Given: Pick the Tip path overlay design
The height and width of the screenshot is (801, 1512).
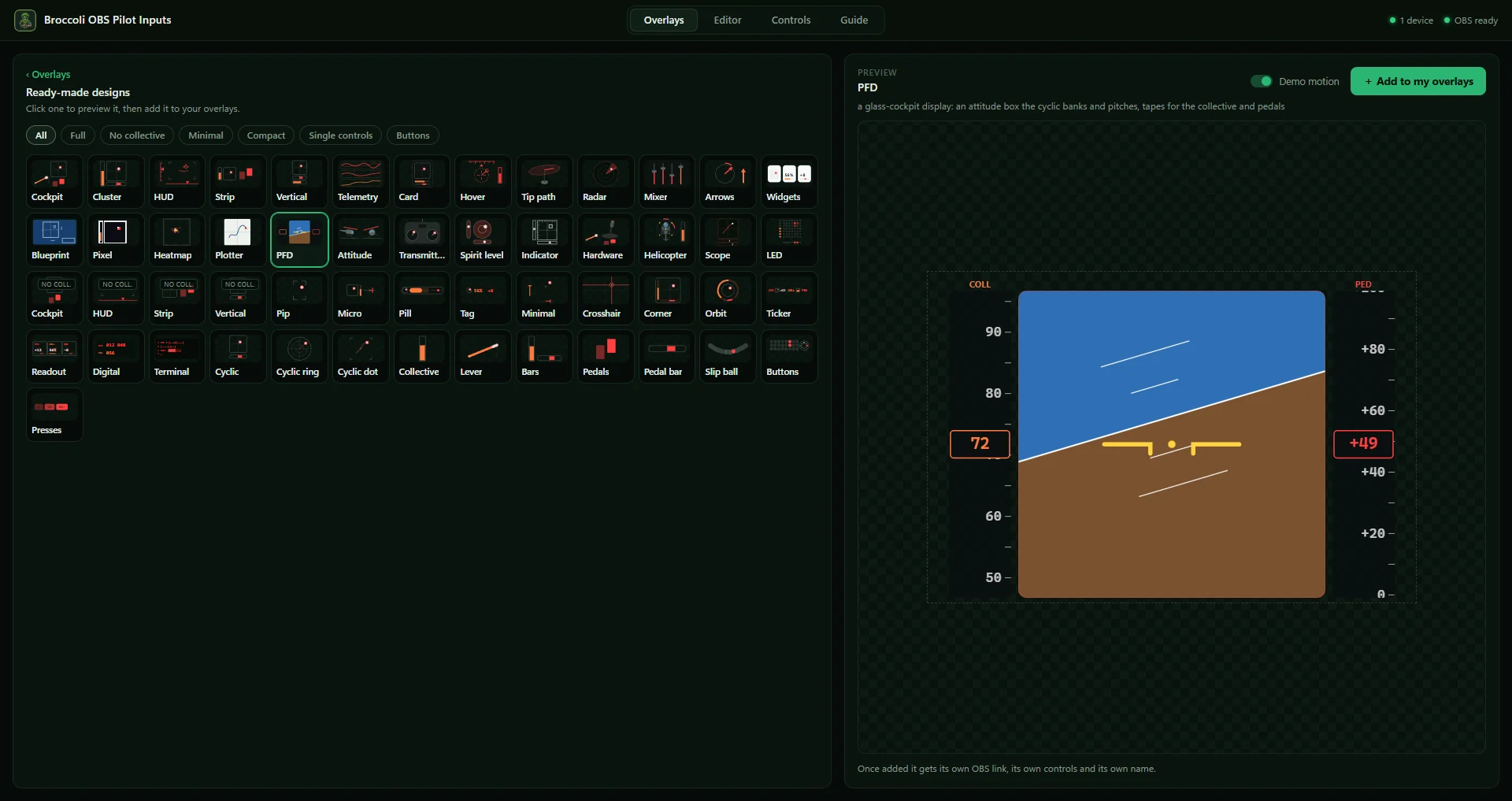Looking at the screenshot, I should 544,182.
